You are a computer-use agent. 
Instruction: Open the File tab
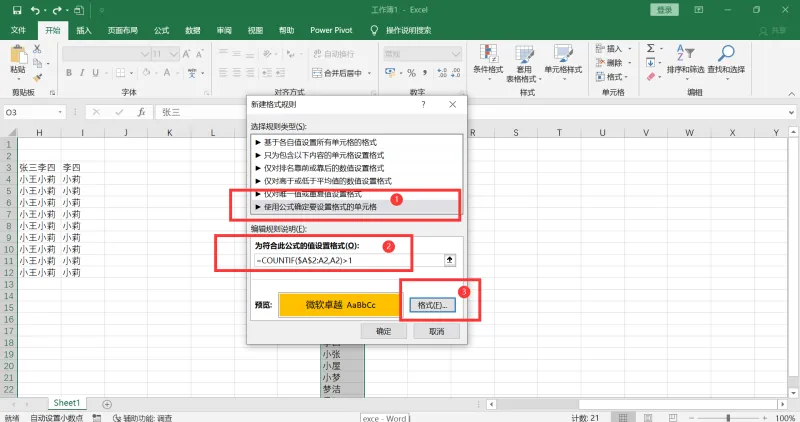coord(18,30)
